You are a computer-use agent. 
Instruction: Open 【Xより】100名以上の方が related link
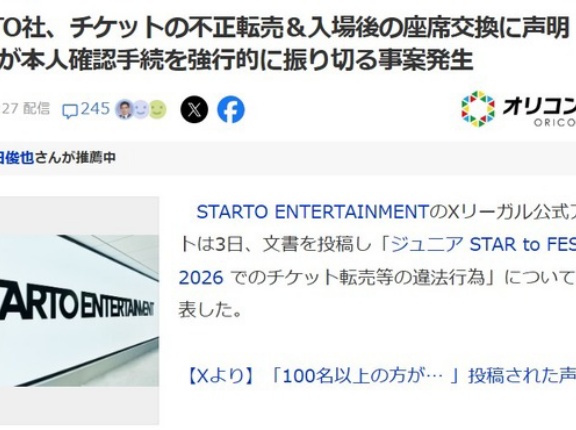pyautogui.click(x=380, y=376)
